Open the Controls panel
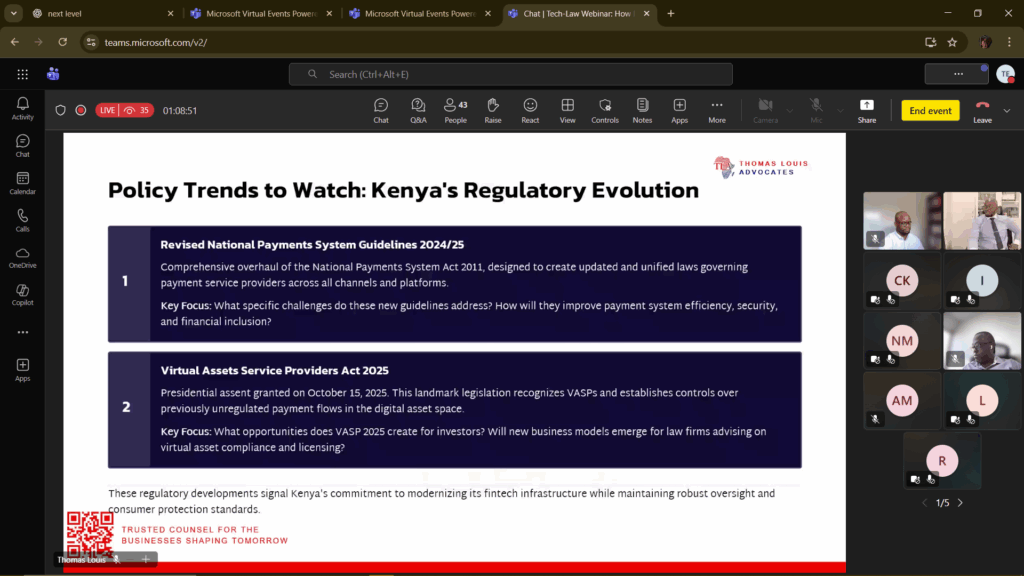Screen dimensions: 1024x576 pos(604,110)
